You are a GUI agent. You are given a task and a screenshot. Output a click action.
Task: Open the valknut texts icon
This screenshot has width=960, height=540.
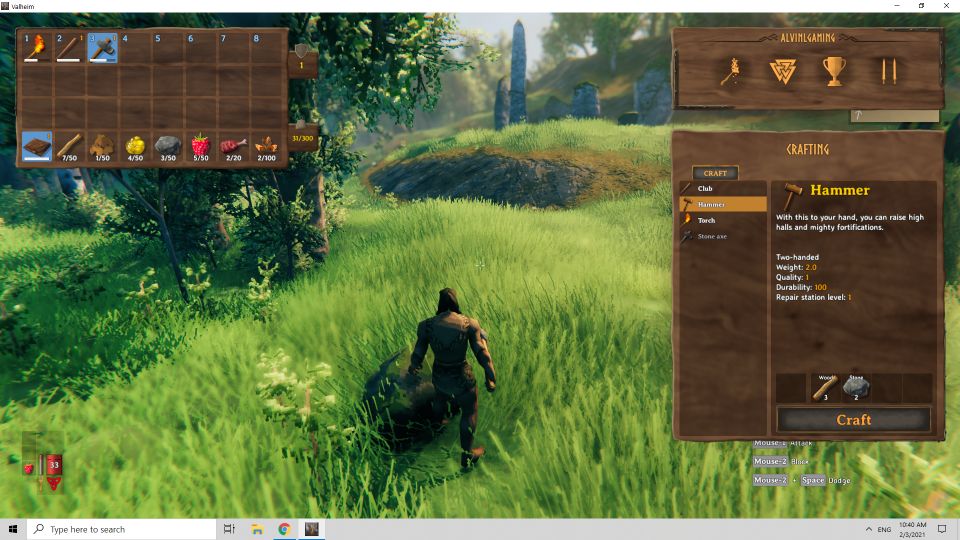click(x=782, y=72)
